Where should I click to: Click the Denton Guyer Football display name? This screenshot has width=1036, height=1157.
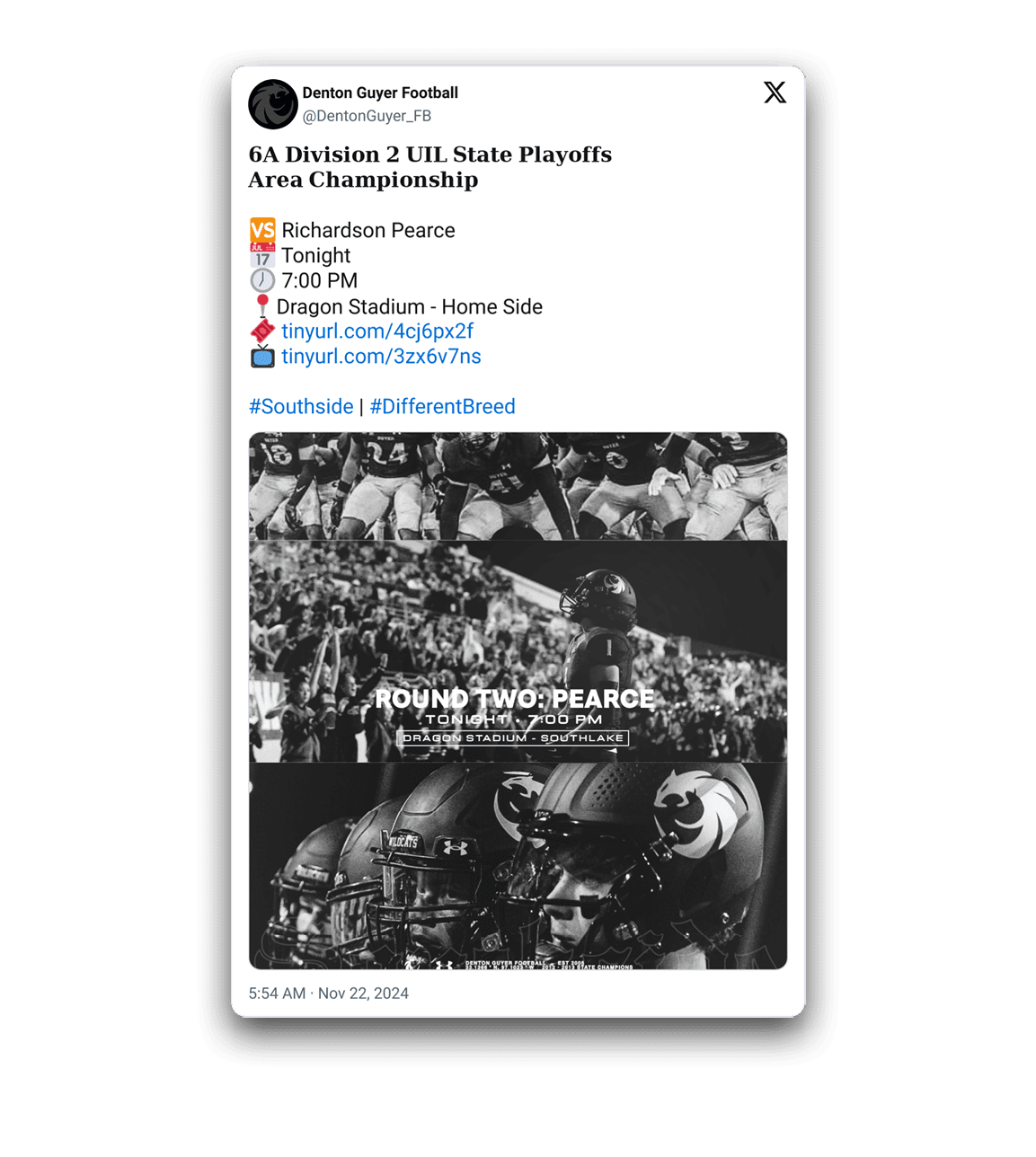380,93
